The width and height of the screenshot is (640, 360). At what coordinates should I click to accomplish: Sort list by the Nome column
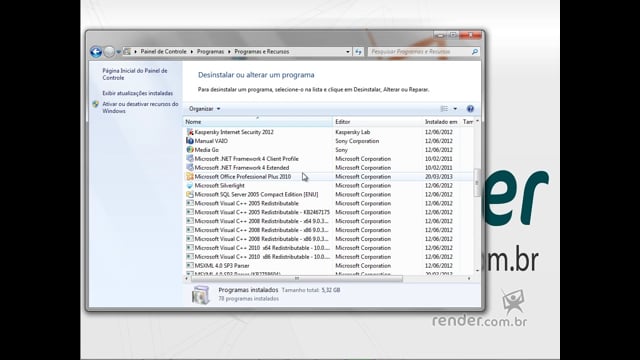click(x=258, y=122)
